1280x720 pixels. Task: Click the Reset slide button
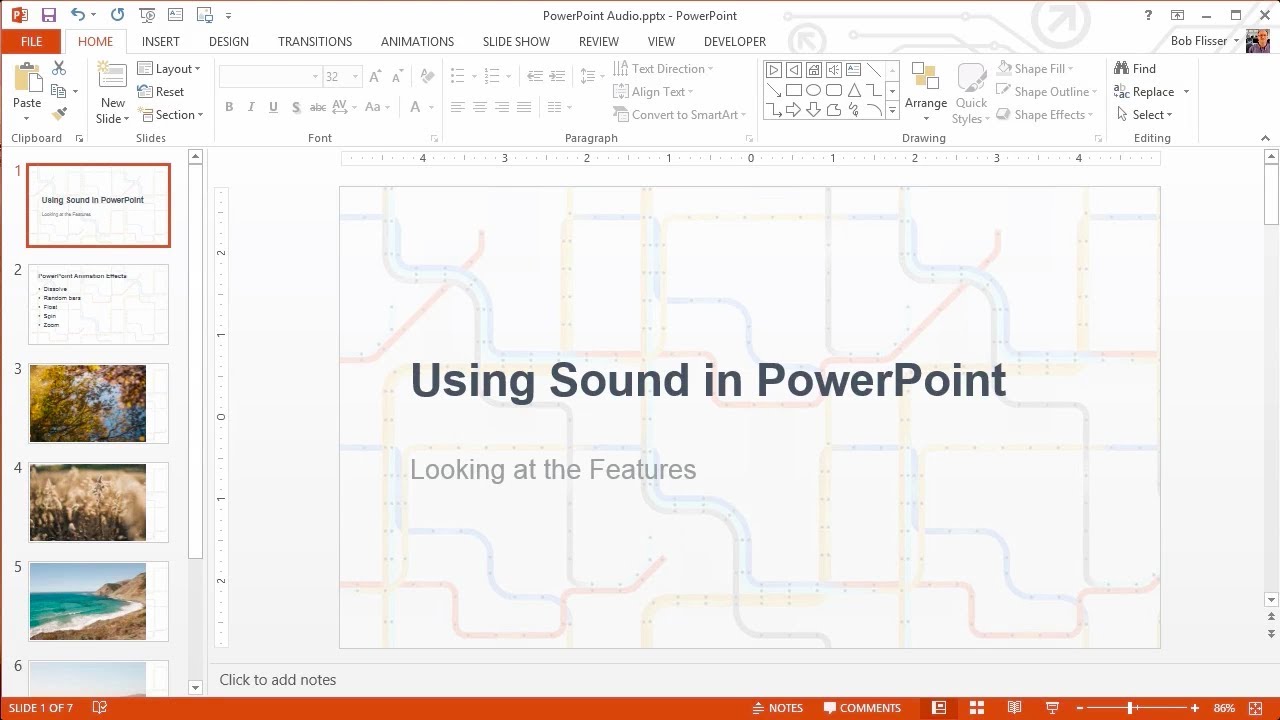[160, 91]
